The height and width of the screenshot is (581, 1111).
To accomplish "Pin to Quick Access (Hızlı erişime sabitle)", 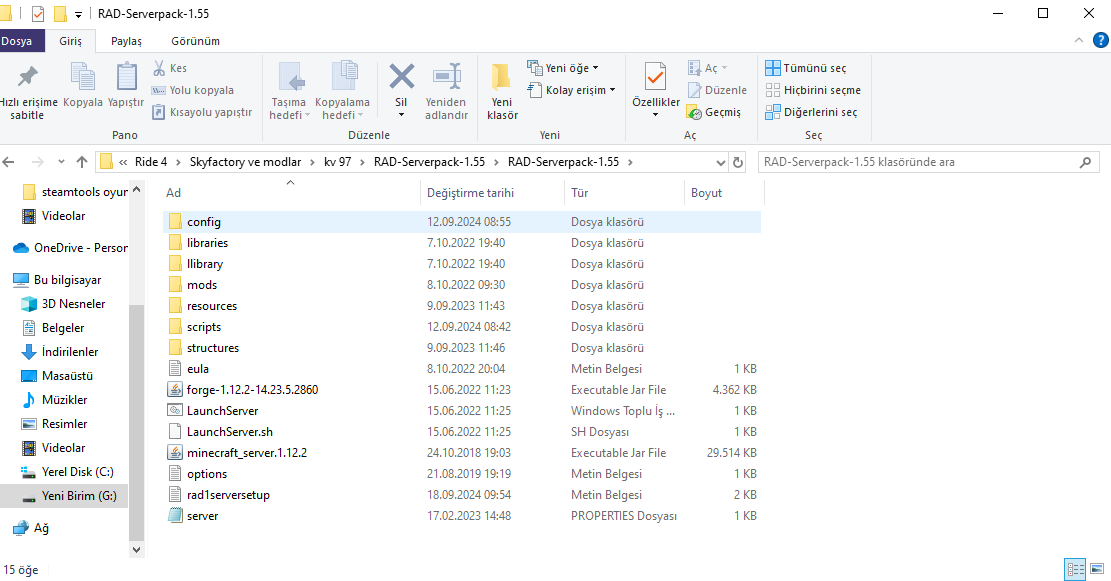I will (27, 91).
